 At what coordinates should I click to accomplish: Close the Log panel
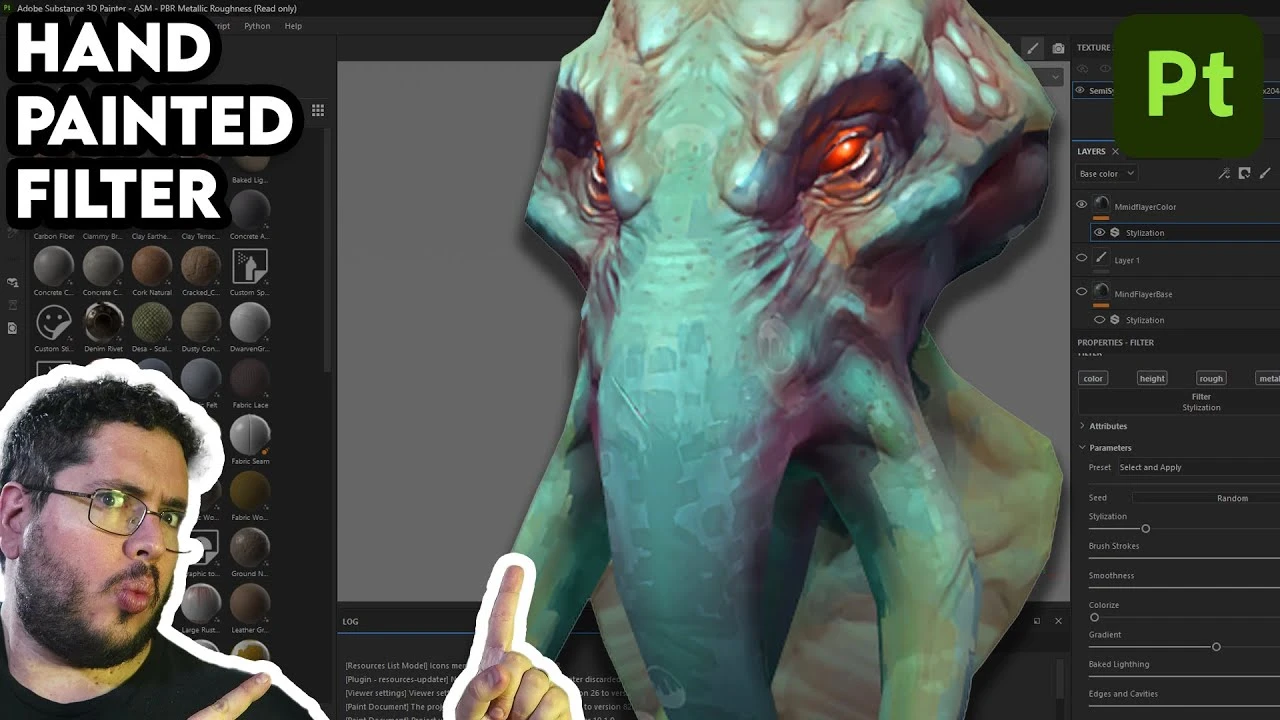1058,621
